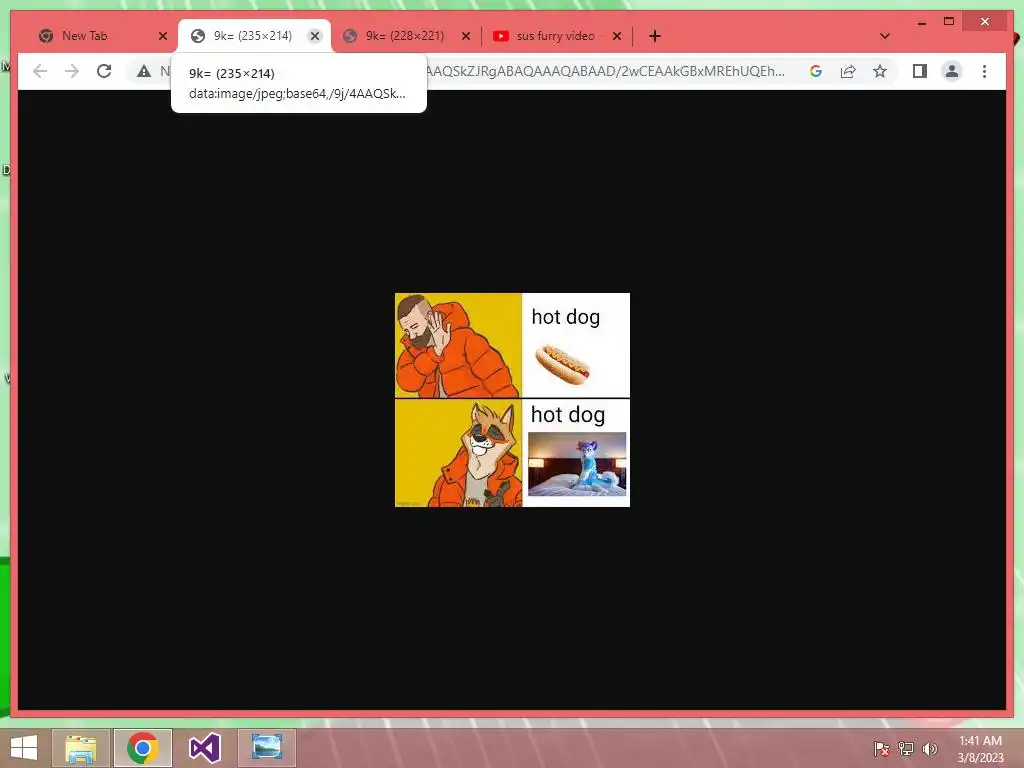Reload the current page
This screenshot has width=1024, height=768.
point(104,71)
